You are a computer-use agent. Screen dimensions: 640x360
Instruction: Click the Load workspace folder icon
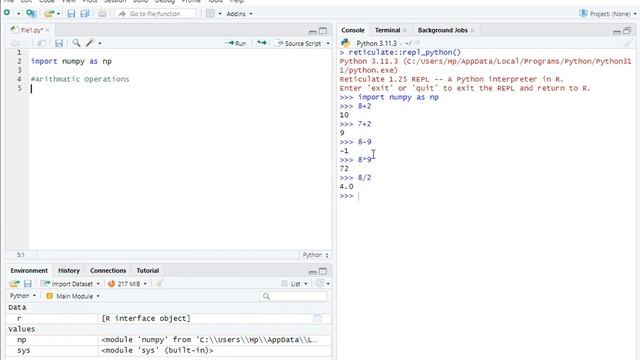tap(14, 283)
